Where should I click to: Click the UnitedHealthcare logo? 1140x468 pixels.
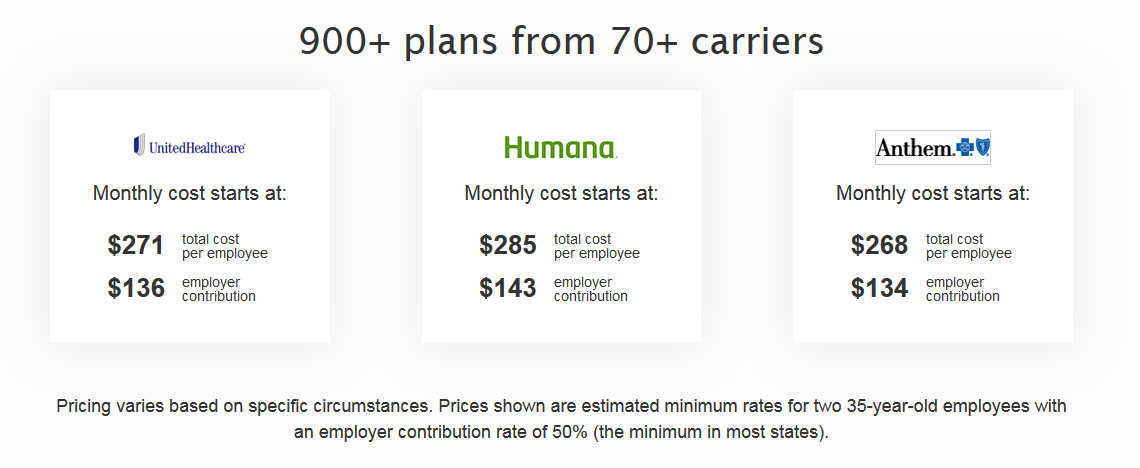point(189,145)
